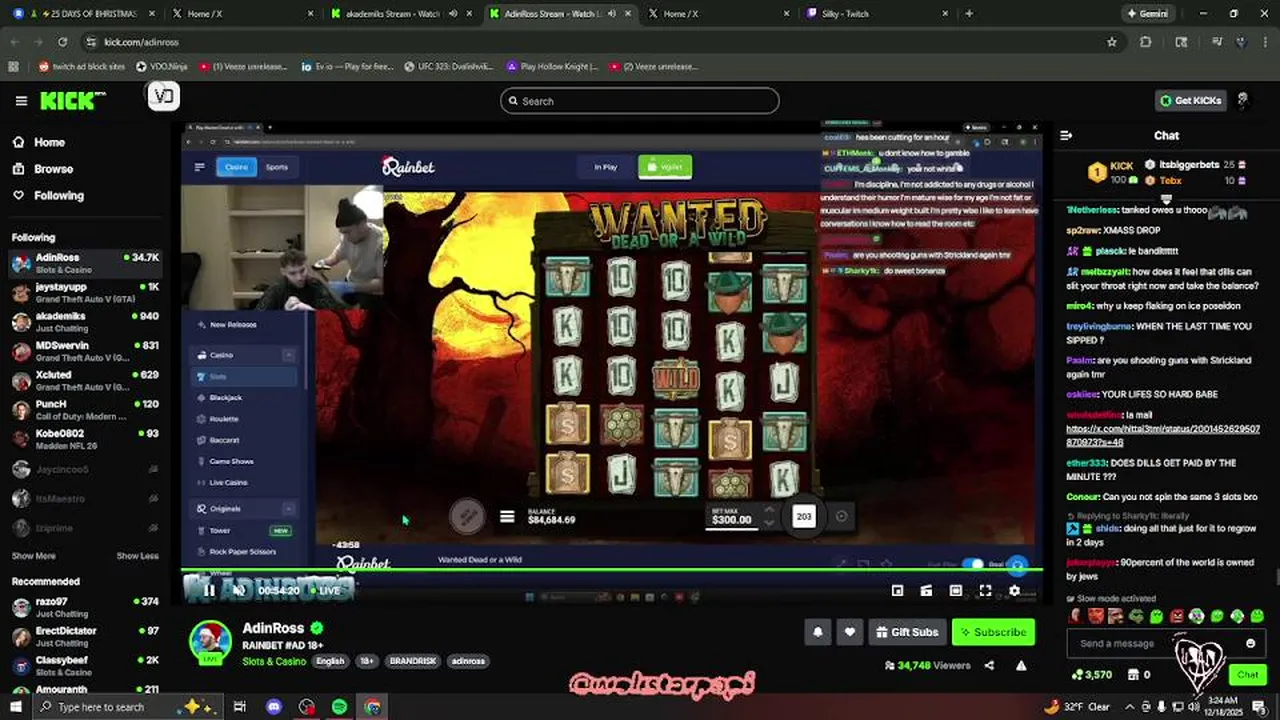Screen dimensions: 1280x720
Task: Open the emote picker in chat
Action: [1250, 643]
